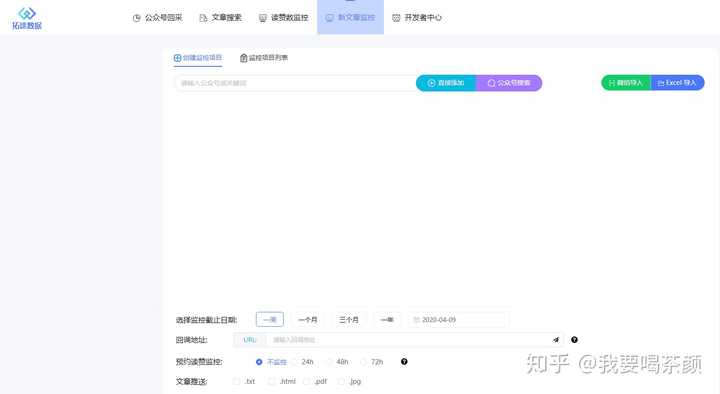Select the highlighted 新文章监控 nav item
Viewport: 720px width, 394px height.
(350, 17)
